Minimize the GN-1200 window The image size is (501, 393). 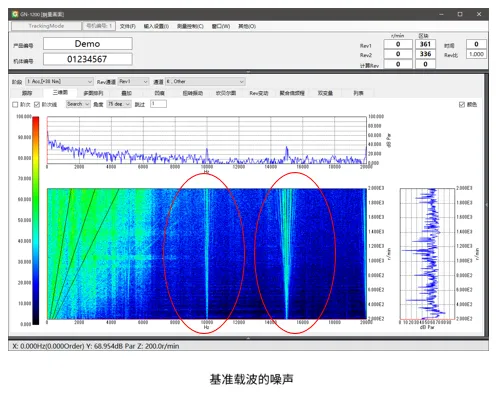pos(441,14)
